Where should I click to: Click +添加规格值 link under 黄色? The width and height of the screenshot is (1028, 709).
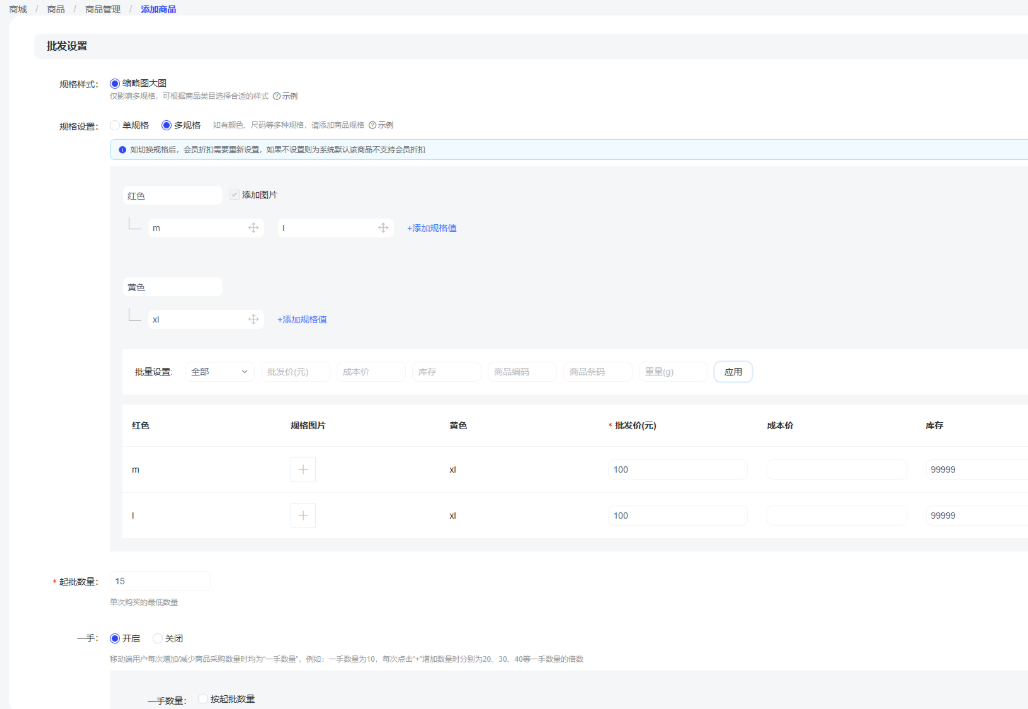pos(302,320)
